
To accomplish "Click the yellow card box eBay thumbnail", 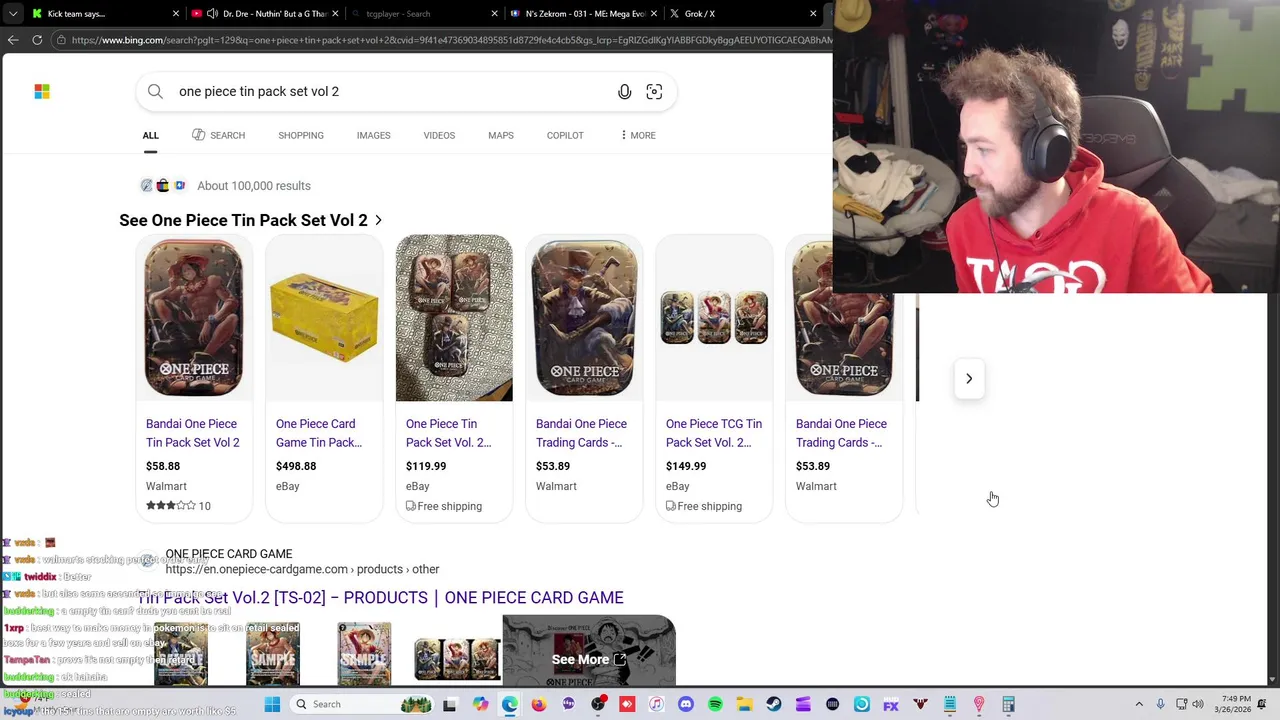I will click(324, 318).
